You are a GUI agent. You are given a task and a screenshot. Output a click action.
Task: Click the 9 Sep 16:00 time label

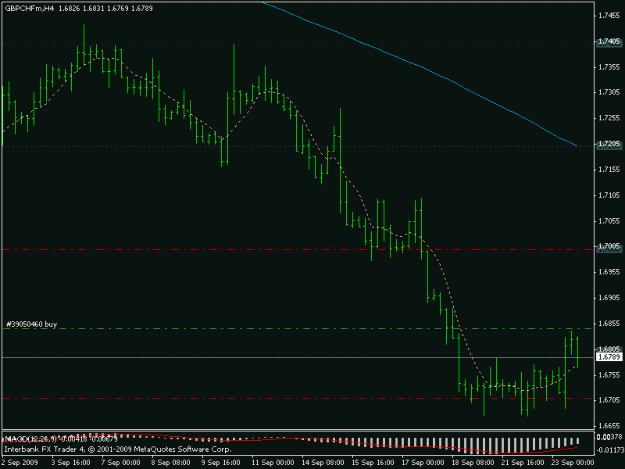coord(220,463)
